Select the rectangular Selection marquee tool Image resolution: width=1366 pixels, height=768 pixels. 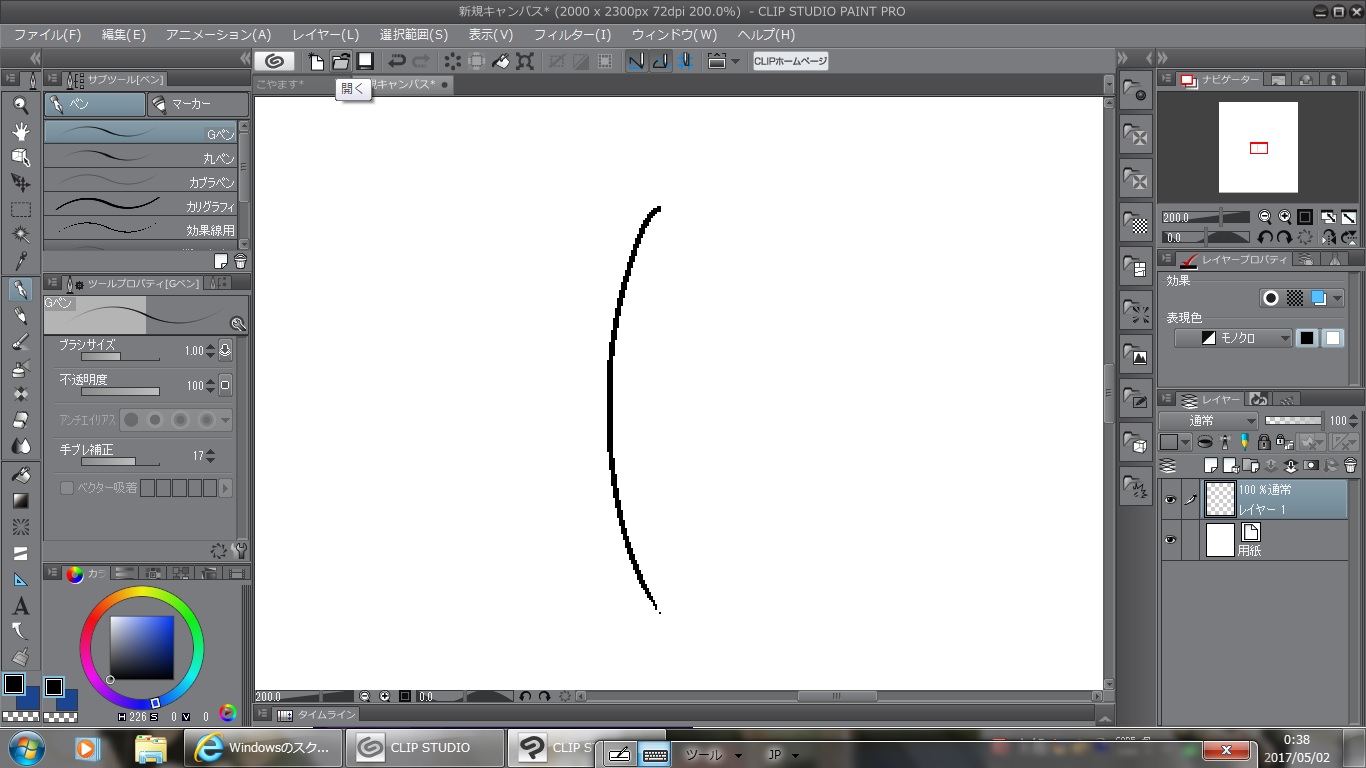point(20,209)
